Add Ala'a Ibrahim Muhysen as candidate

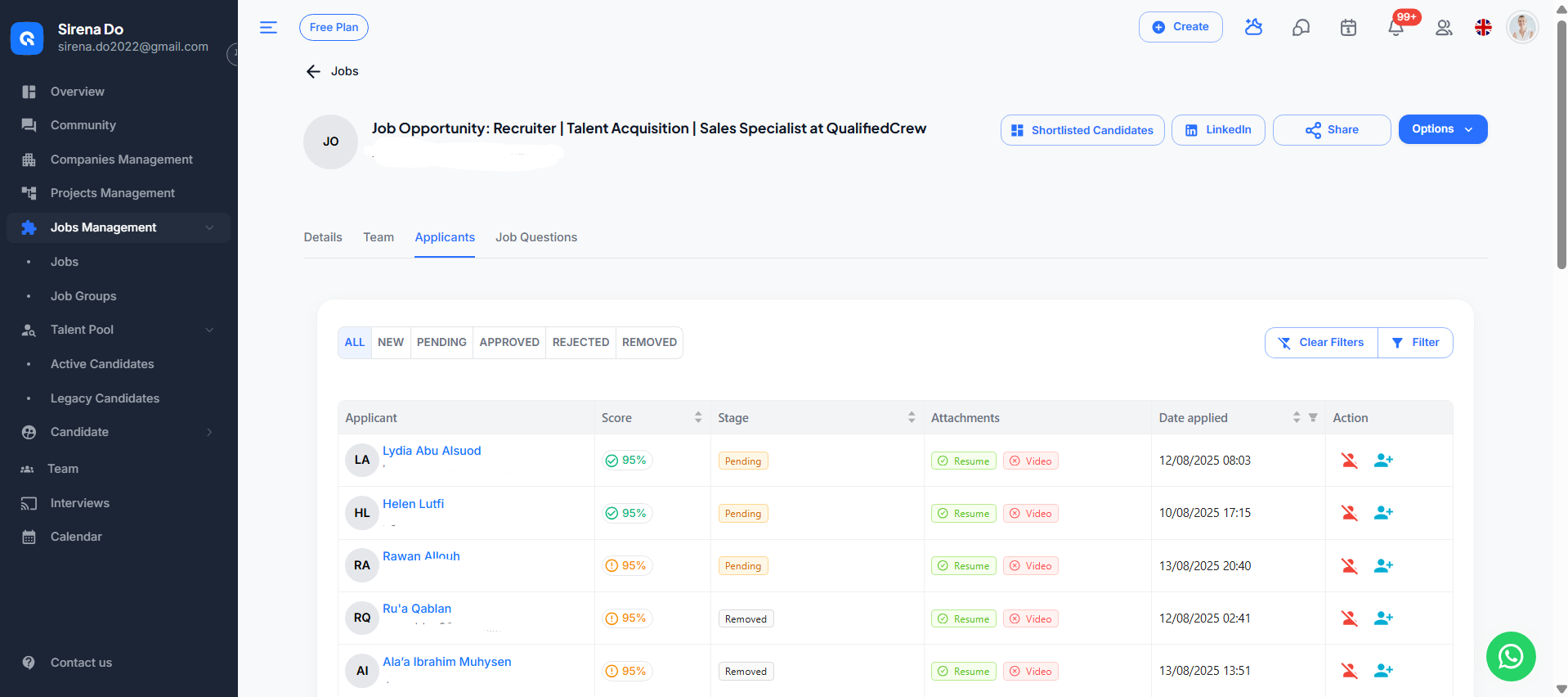pos(1383,671)
